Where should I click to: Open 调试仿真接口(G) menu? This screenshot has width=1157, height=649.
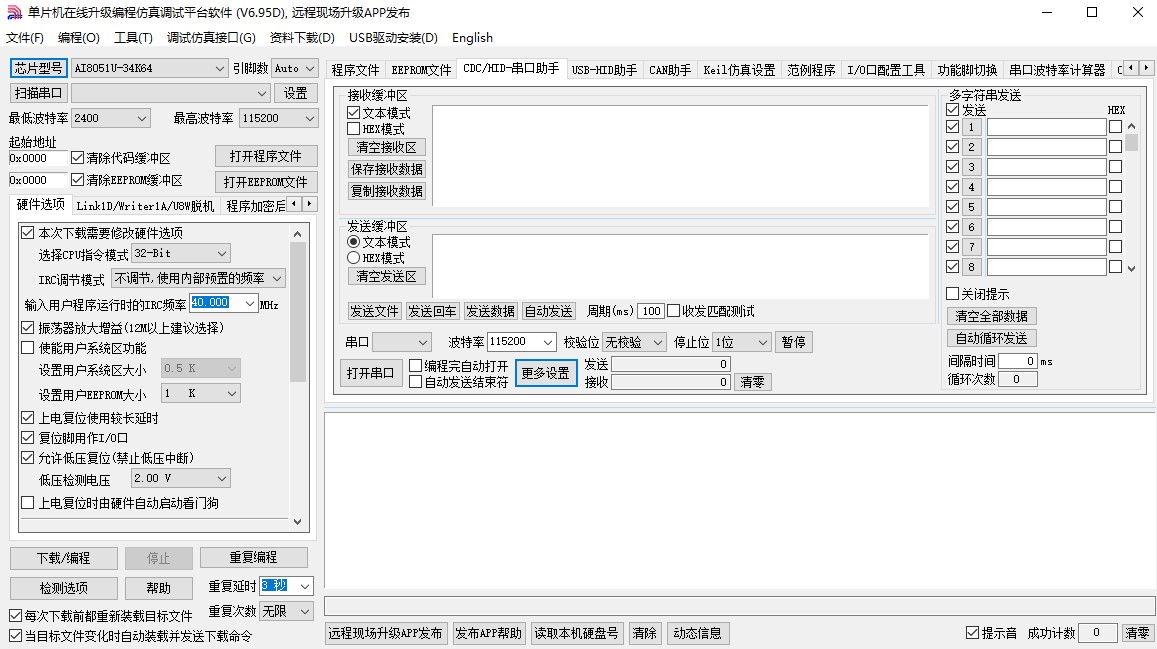coord(211,38)
